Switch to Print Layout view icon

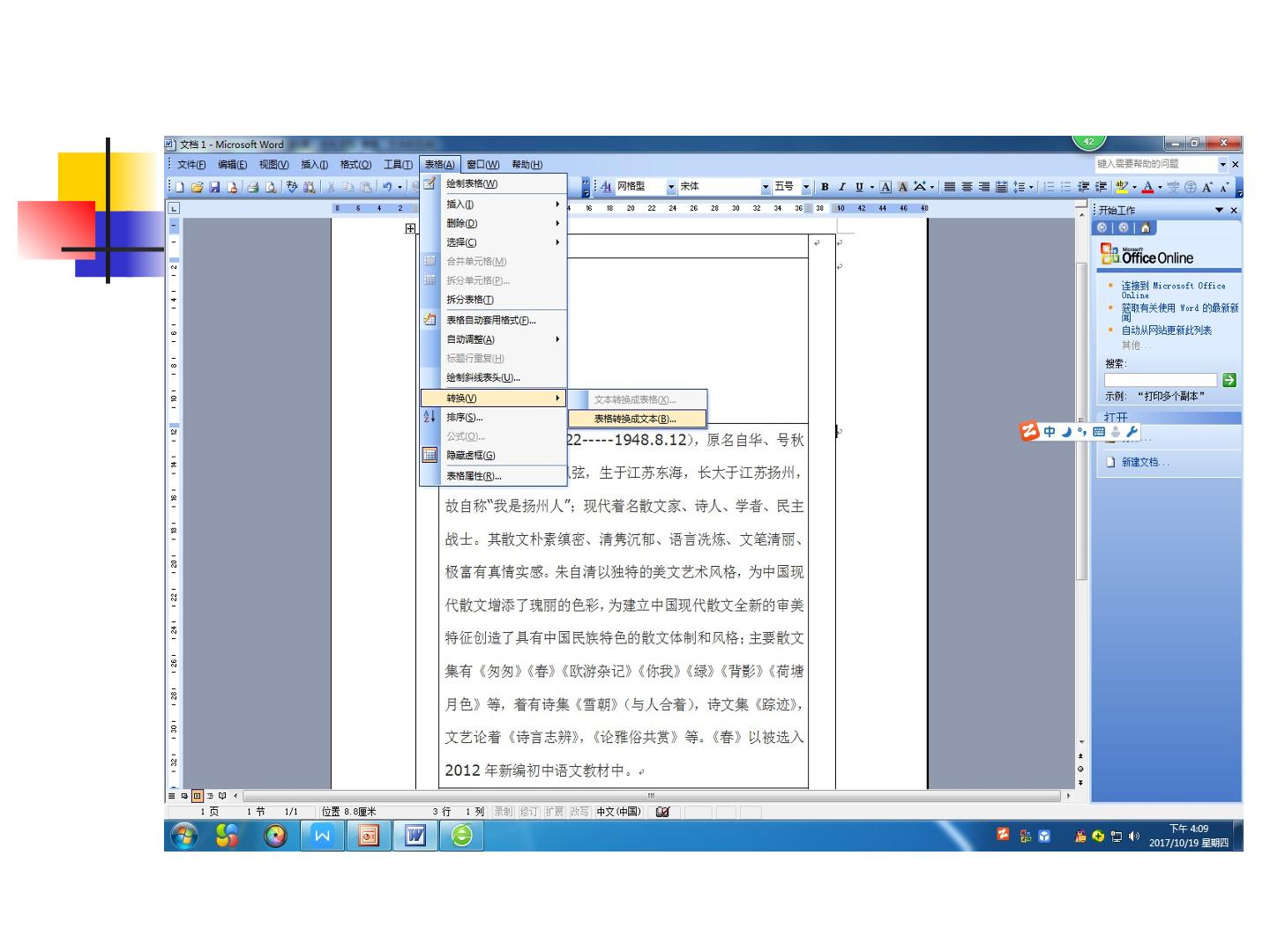coord(198,795)
